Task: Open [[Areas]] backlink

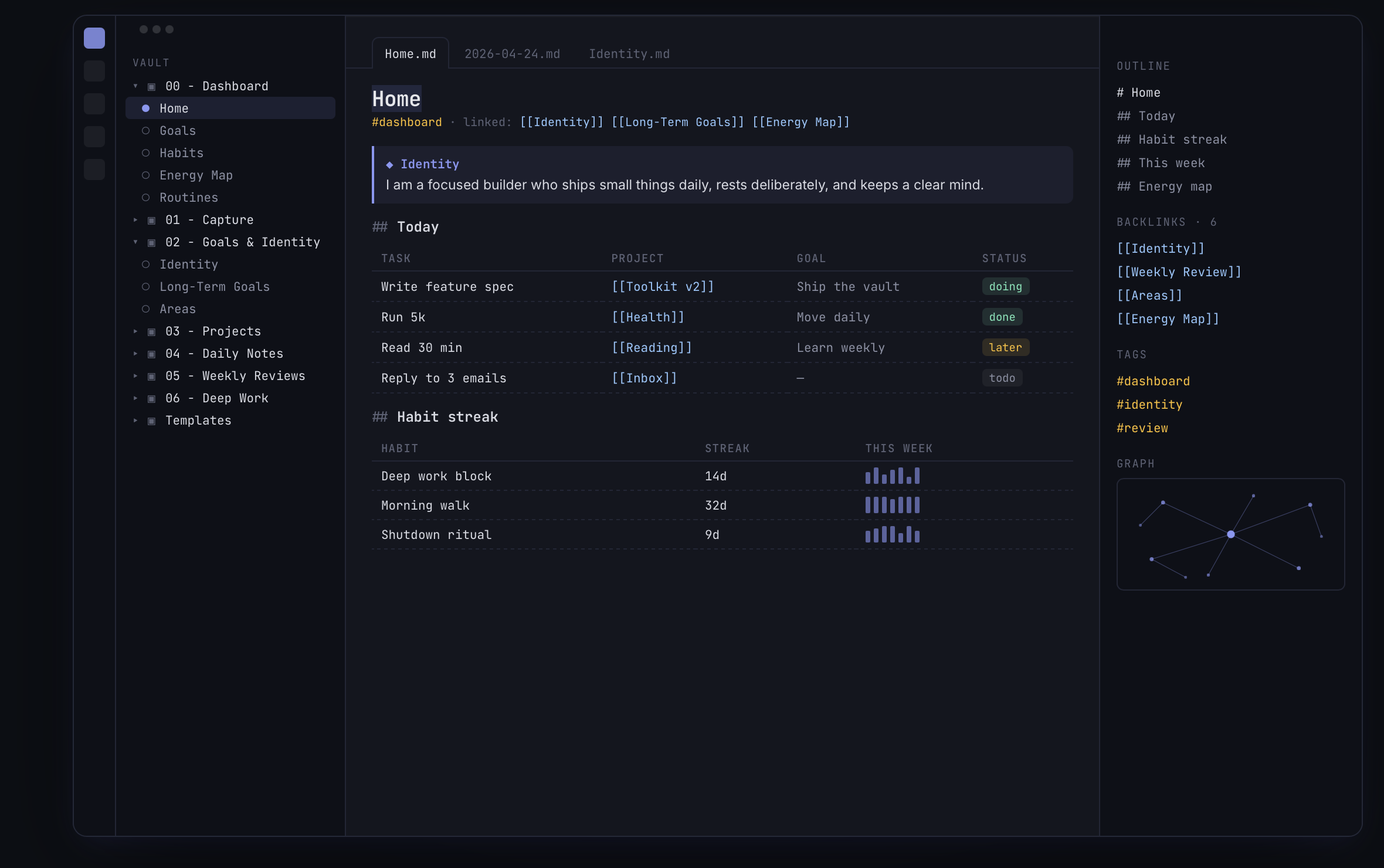Action: 1149,296
